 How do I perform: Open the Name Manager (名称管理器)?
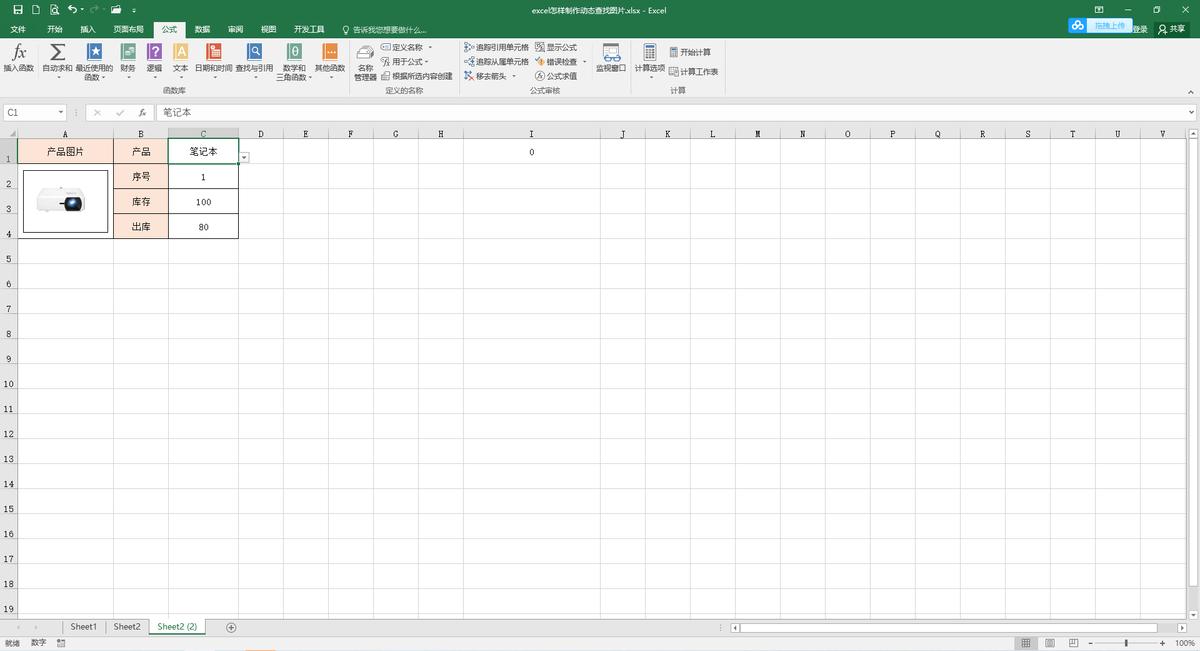click(365, 60)
